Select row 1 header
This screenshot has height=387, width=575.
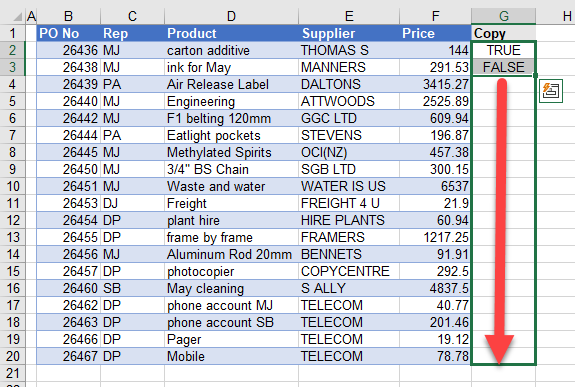click(12, 33)
